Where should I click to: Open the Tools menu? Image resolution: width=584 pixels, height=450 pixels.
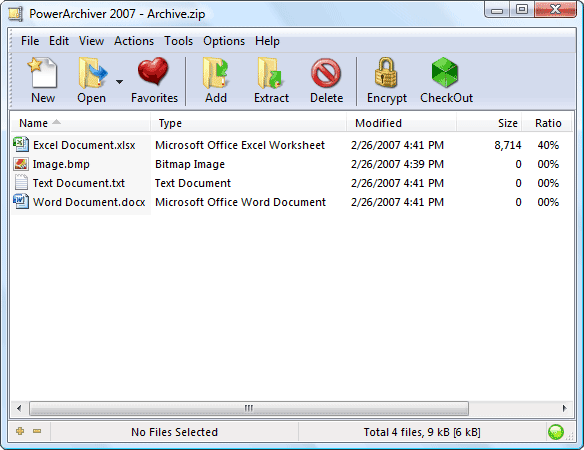coord(178,41)
